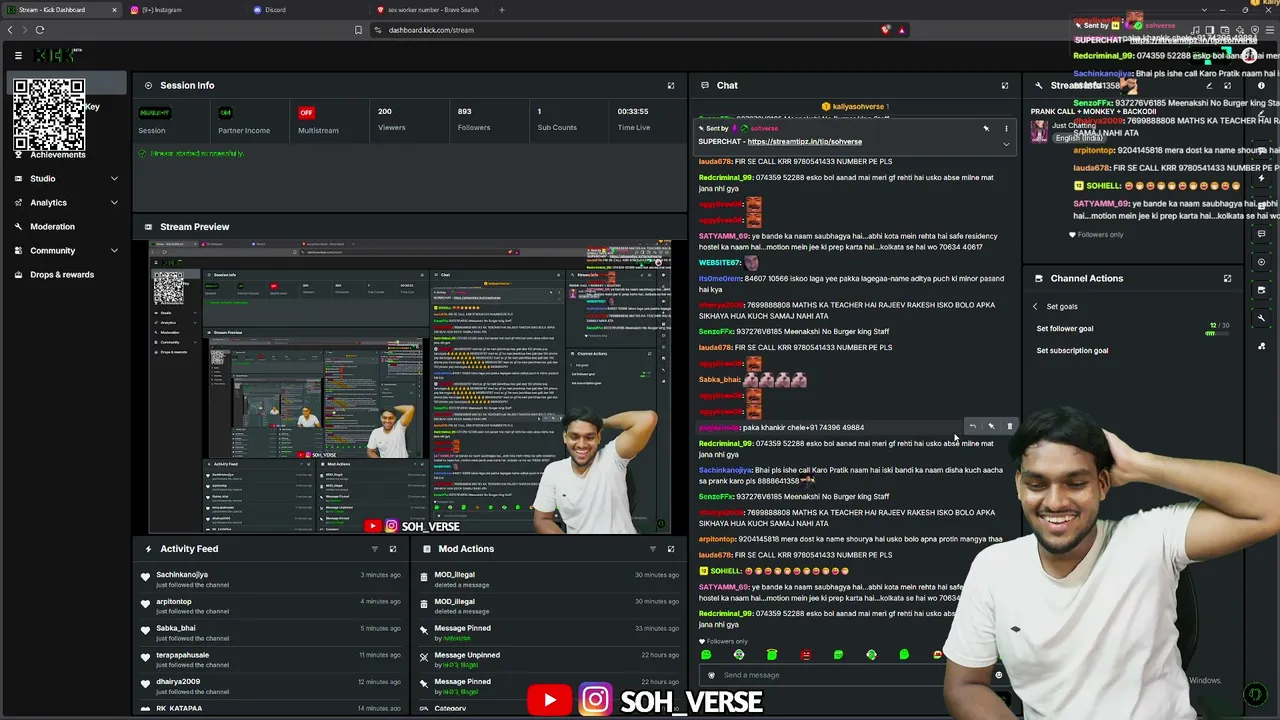Delete the hovered chat message with trash icon
Viewport: 1280px width, 720px height.
tap(1009, 427)
